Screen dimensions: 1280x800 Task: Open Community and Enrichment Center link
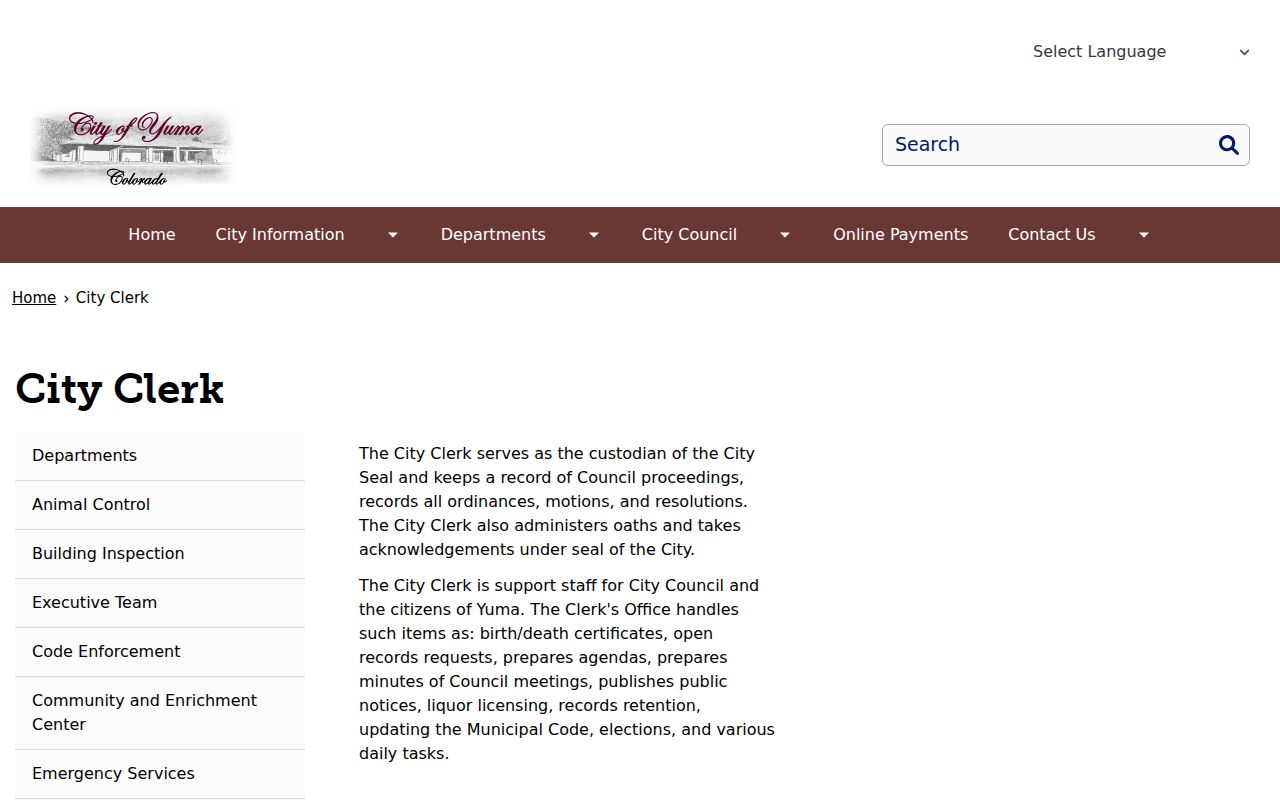tap(160, 713)
